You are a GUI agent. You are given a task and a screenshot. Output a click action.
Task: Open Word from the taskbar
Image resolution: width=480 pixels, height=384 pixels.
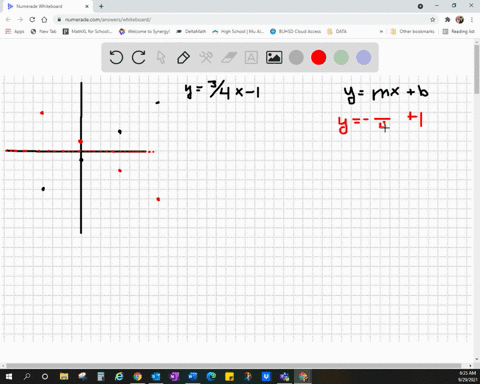click(x=192, y=377)
